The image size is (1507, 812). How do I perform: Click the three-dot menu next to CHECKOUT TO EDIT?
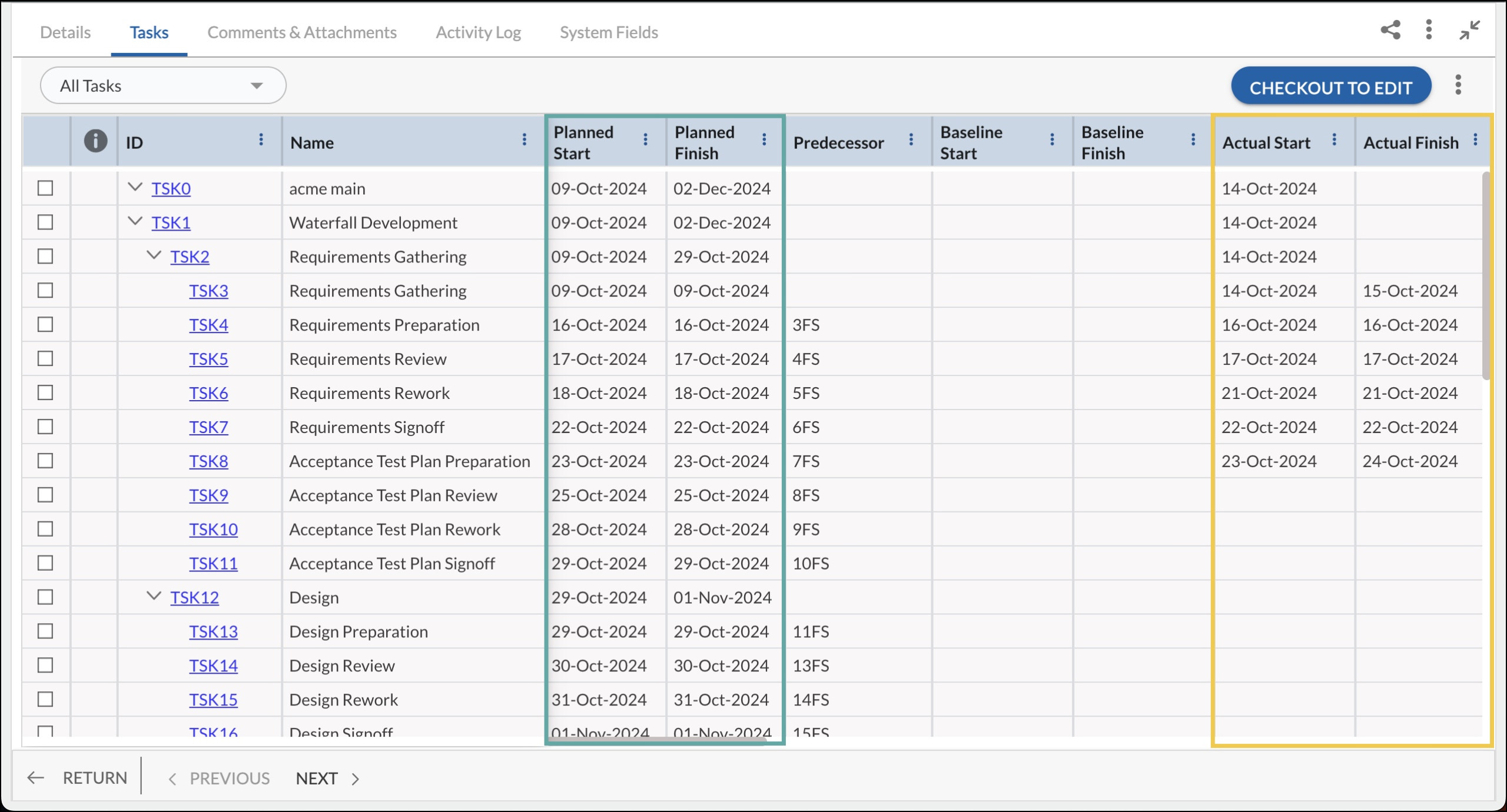1459,86
